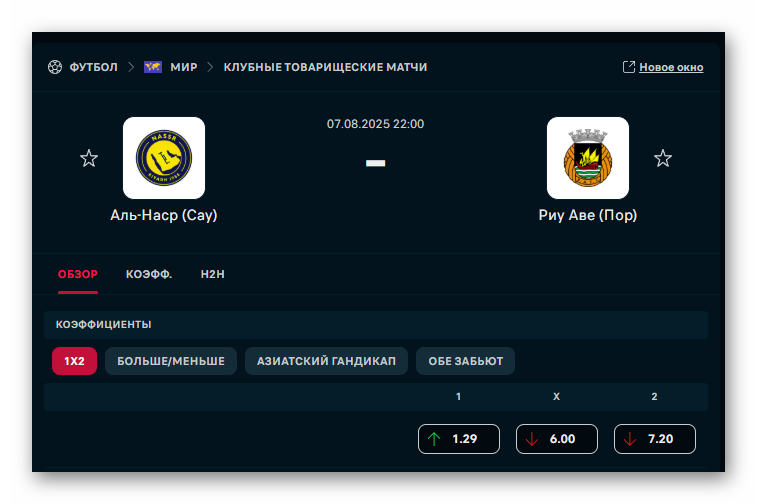757x504 pixels.
Task: Favorite Rio Ave with the star icon
Action: click(663, 158)
